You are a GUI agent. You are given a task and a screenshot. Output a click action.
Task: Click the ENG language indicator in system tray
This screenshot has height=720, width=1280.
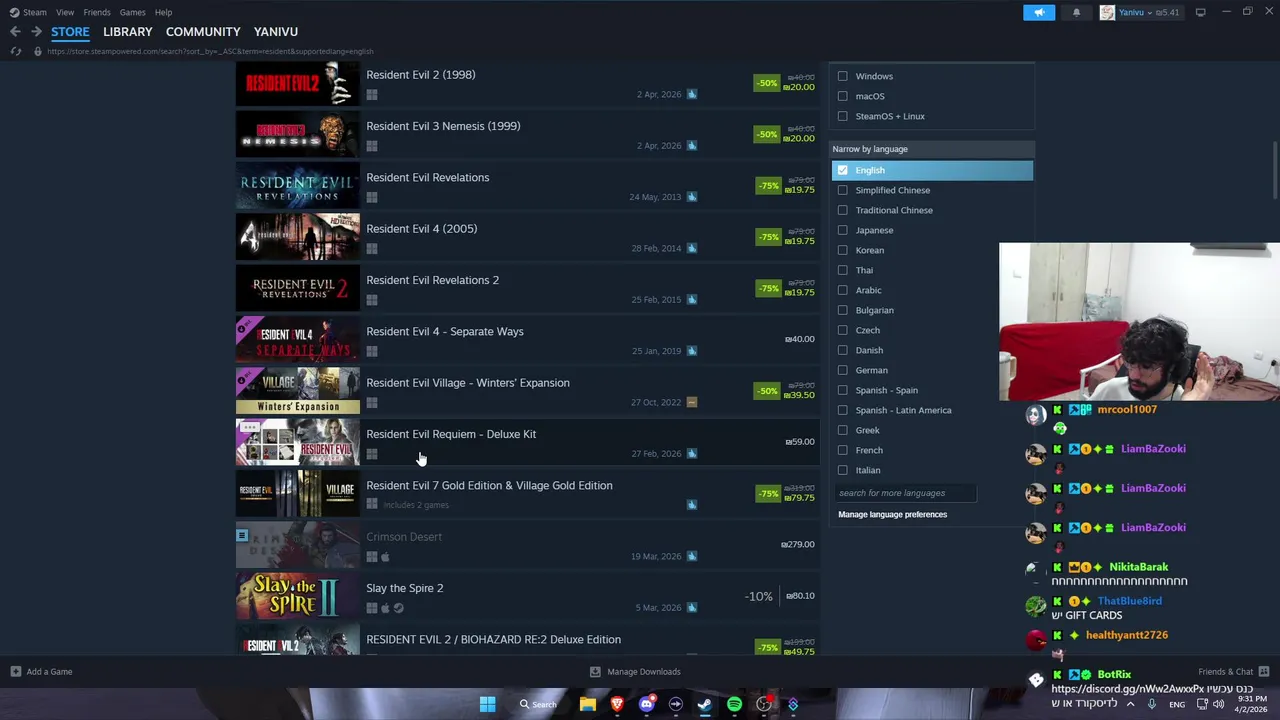pyautogui.click(x=1177, y=704)
